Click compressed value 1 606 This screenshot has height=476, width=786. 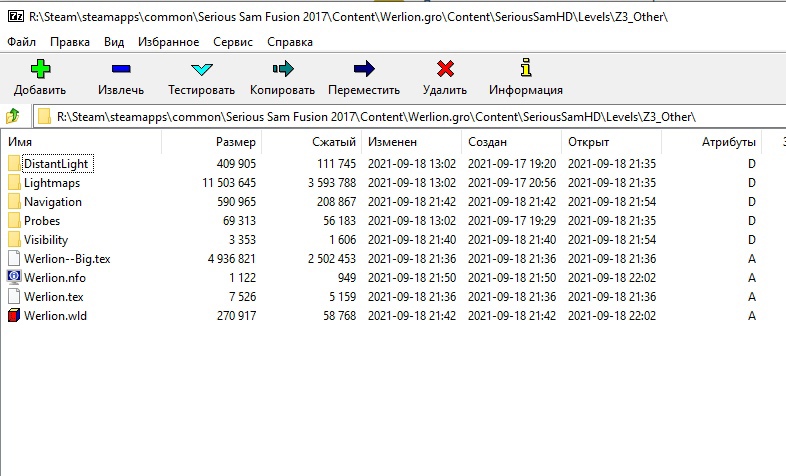tap(342, 240)
